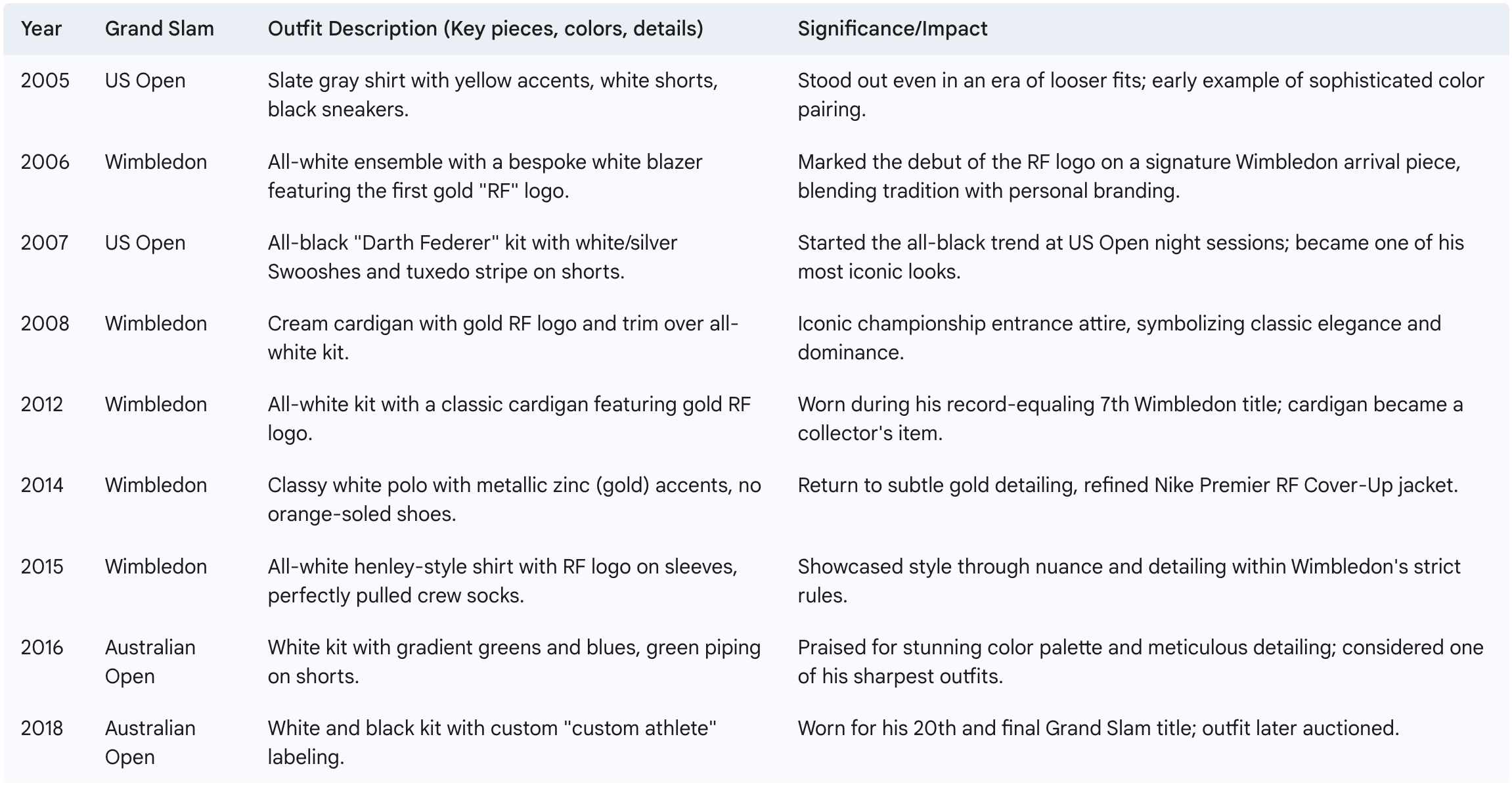The width and height of the screenshot is (1512, 787).
Task: Click the Darth Federer kit description
Action: pyautogui.click(x=472, y=257)
